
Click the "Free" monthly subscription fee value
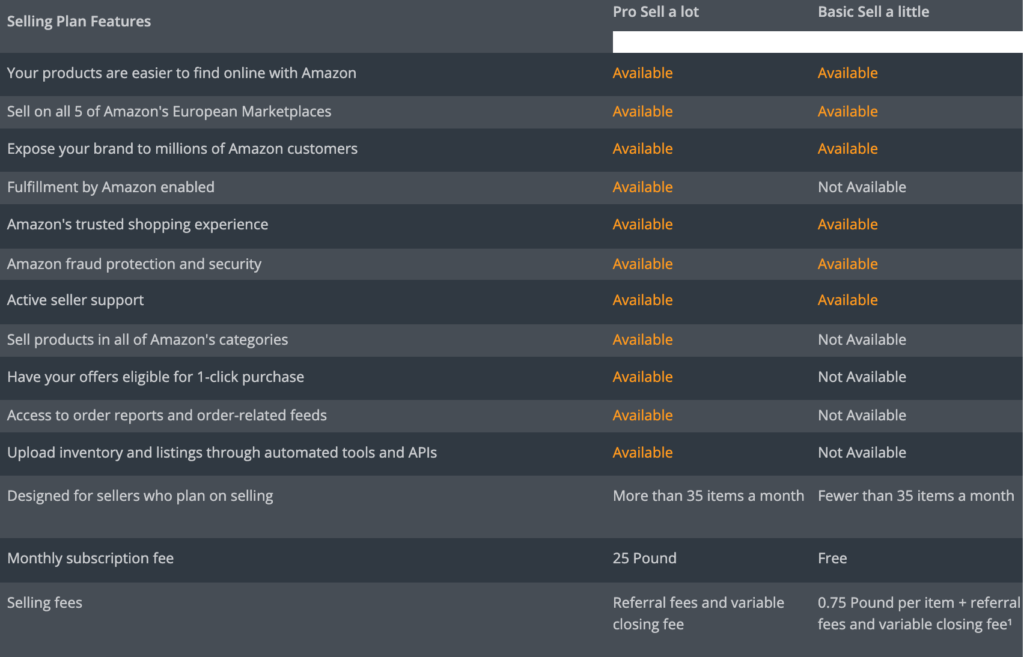pos(832,558)
